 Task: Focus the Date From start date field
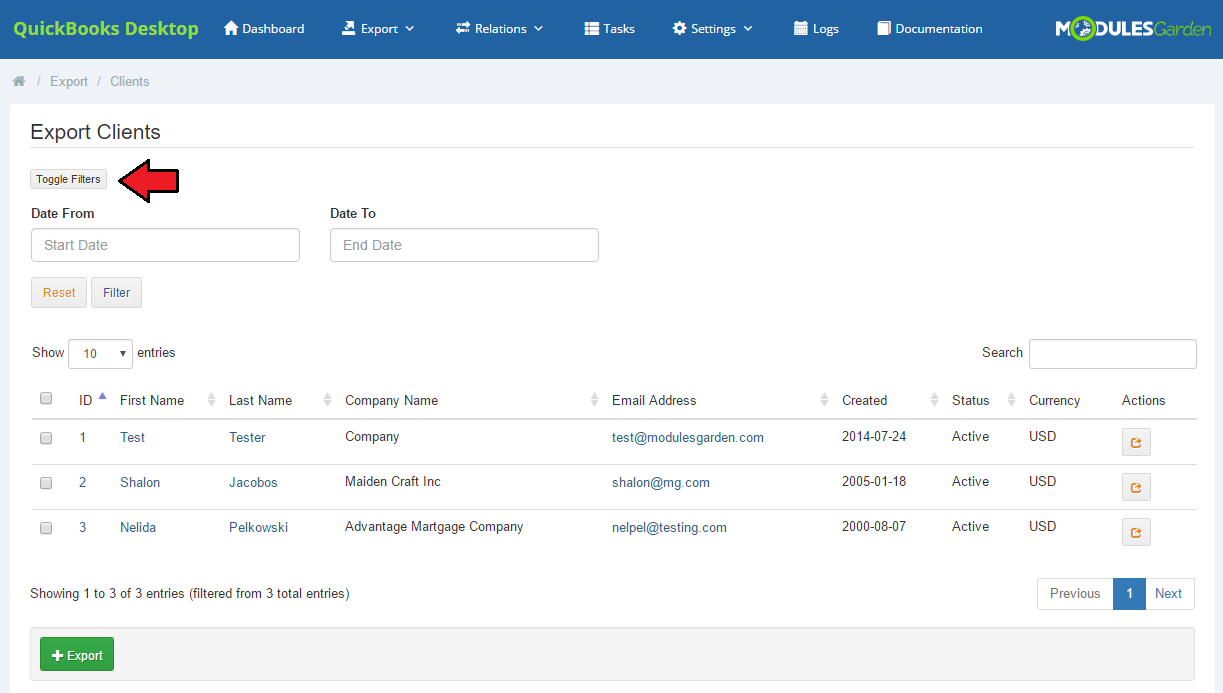[165, 245]
